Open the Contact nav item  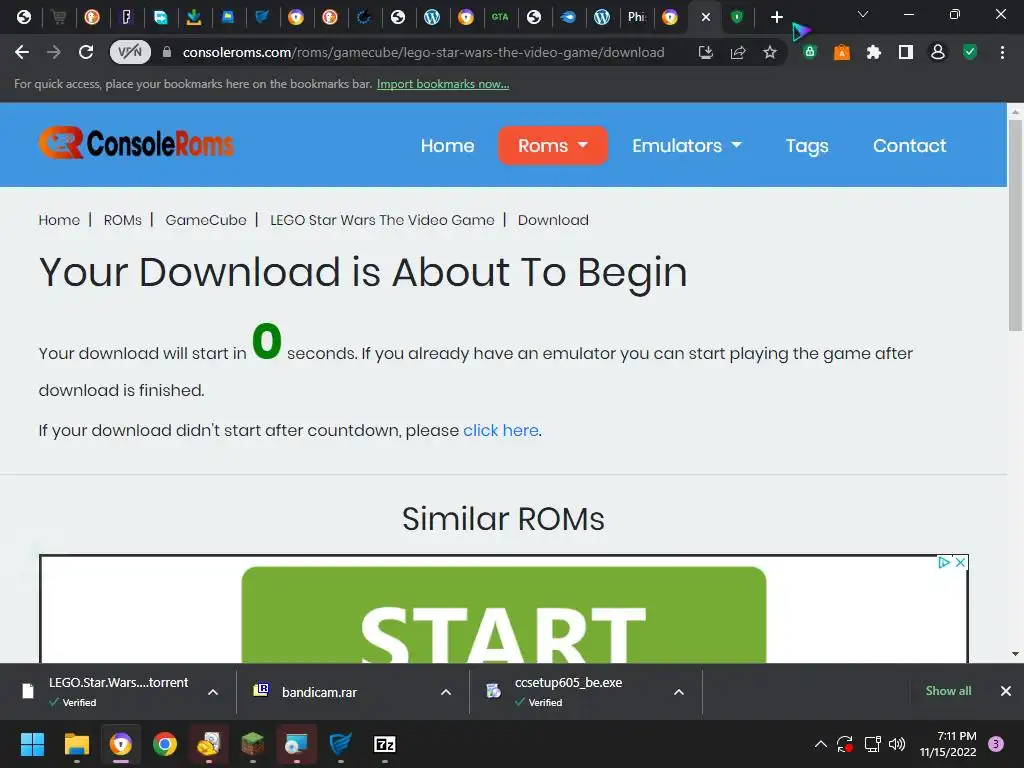[x=909, y=146]
